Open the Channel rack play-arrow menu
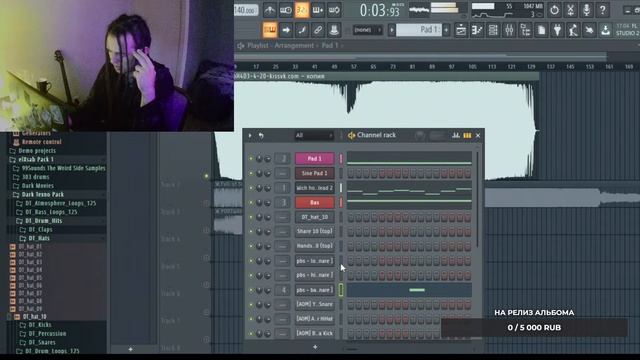640x360 pixels. click(250, 136)
